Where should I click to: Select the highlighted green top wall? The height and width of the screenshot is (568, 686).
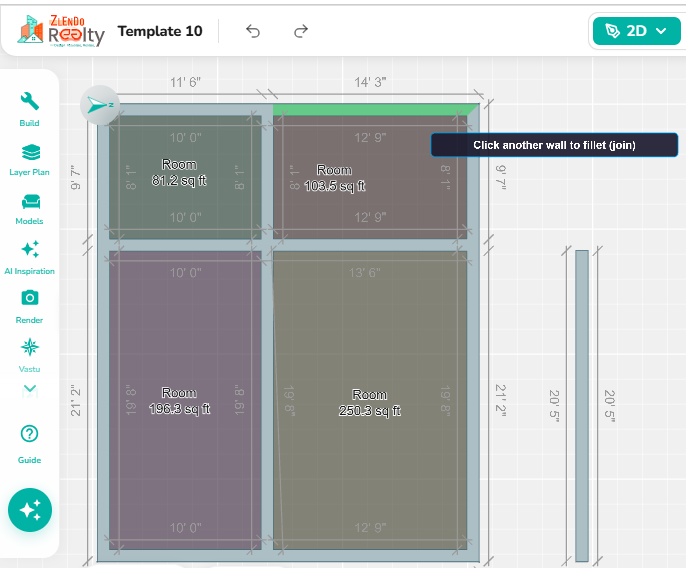375,110
